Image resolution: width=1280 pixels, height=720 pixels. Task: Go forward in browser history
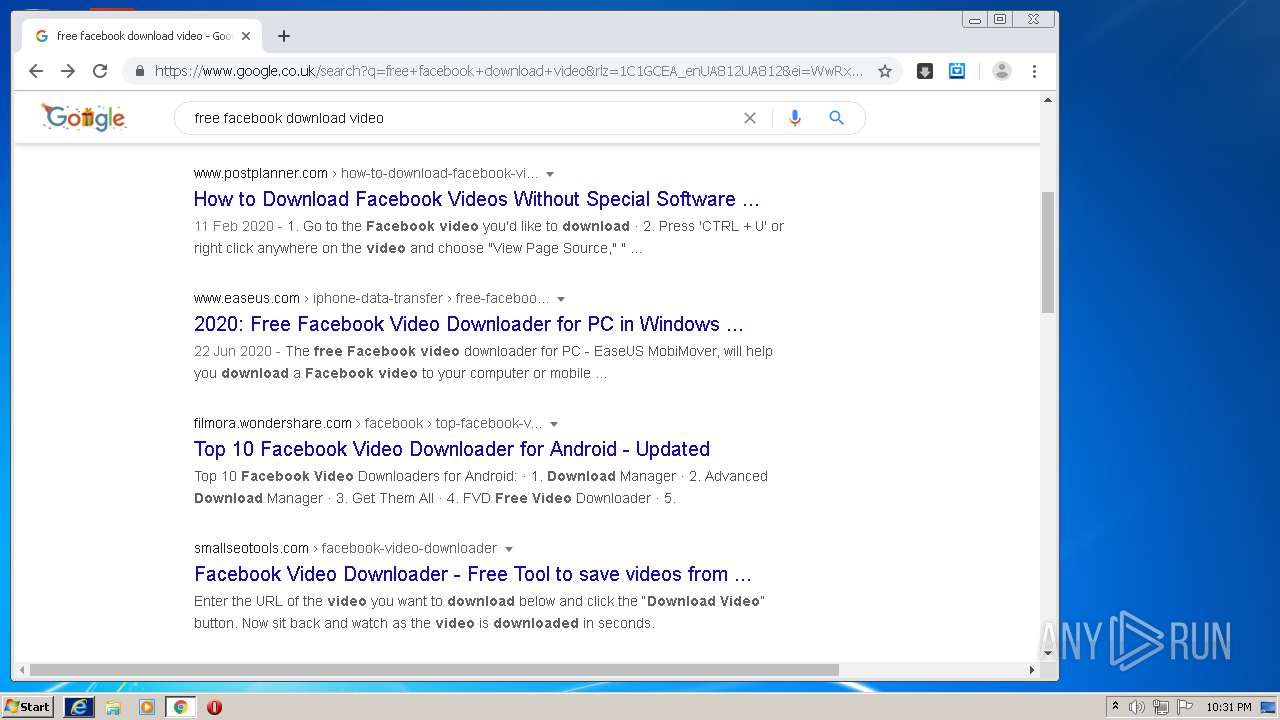click(x=68, y=71)
